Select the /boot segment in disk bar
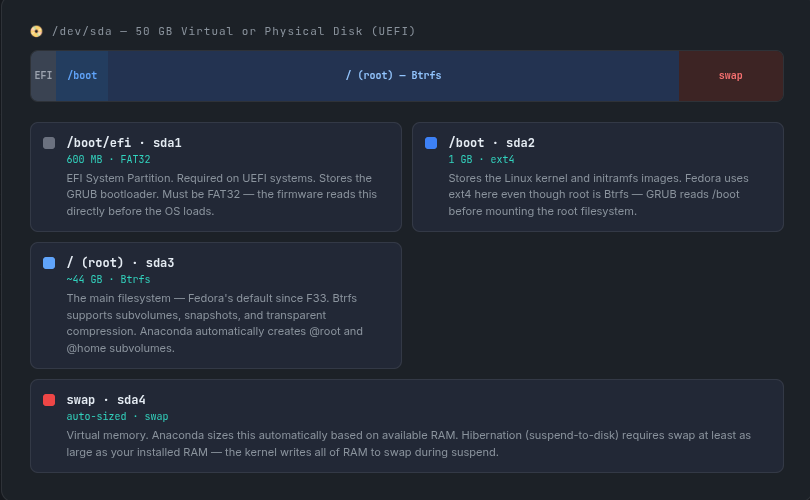The image size is (810, 500). pos(82,76)
